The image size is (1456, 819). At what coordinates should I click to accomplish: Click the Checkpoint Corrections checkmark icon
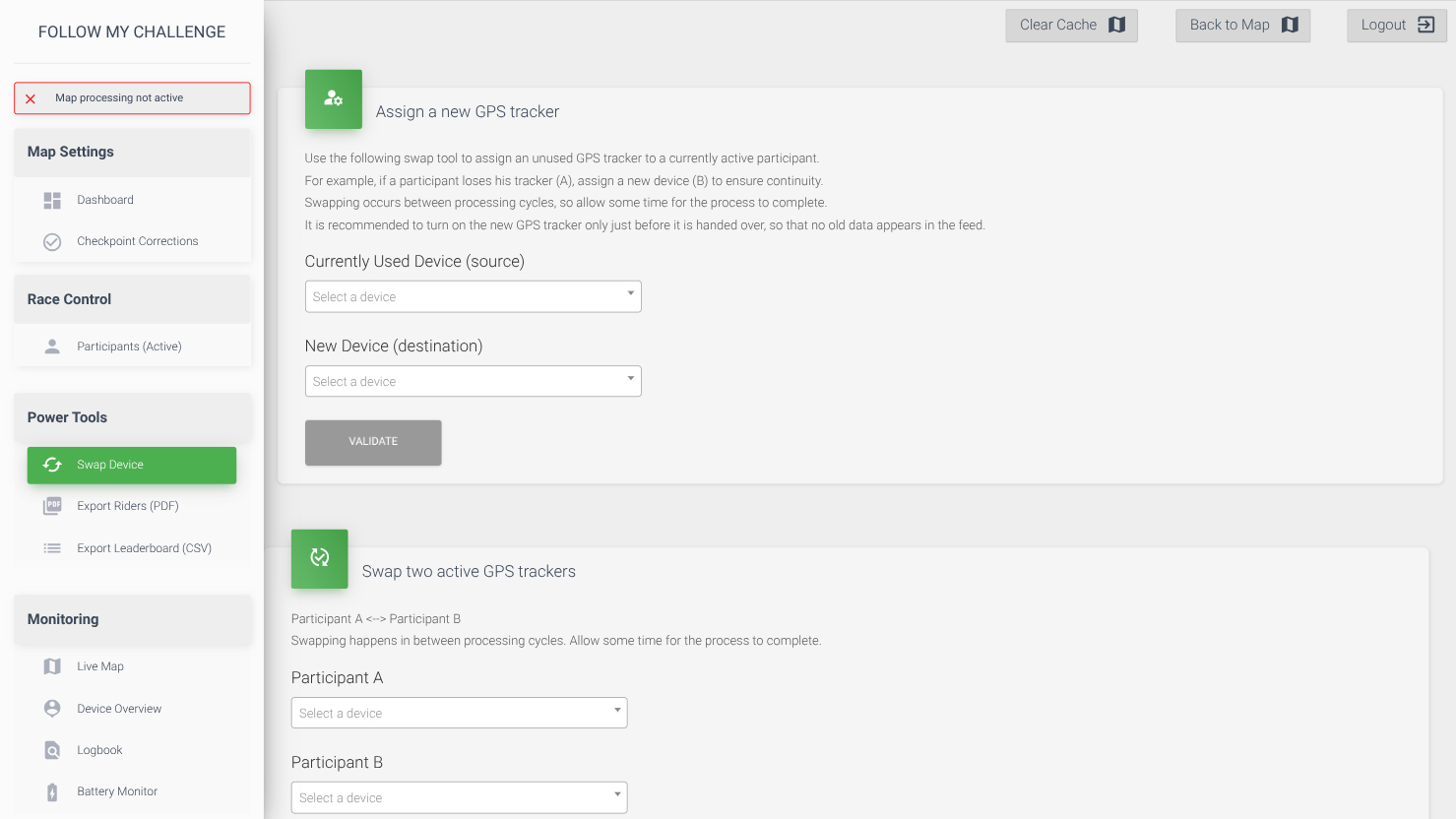(52, 241)
